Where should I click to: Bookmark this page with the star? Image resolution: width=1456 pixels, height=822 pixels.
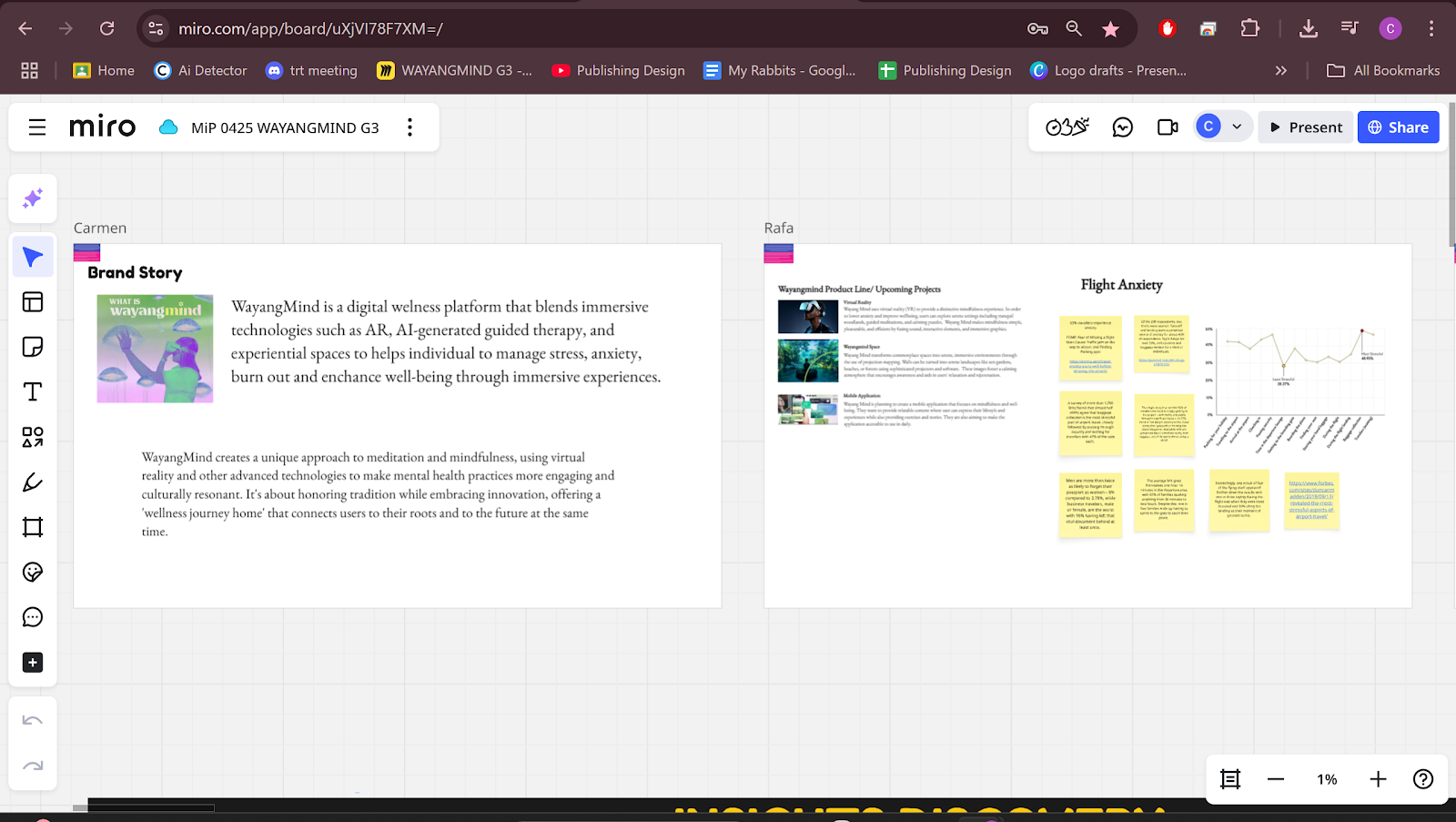[1110, 29]
